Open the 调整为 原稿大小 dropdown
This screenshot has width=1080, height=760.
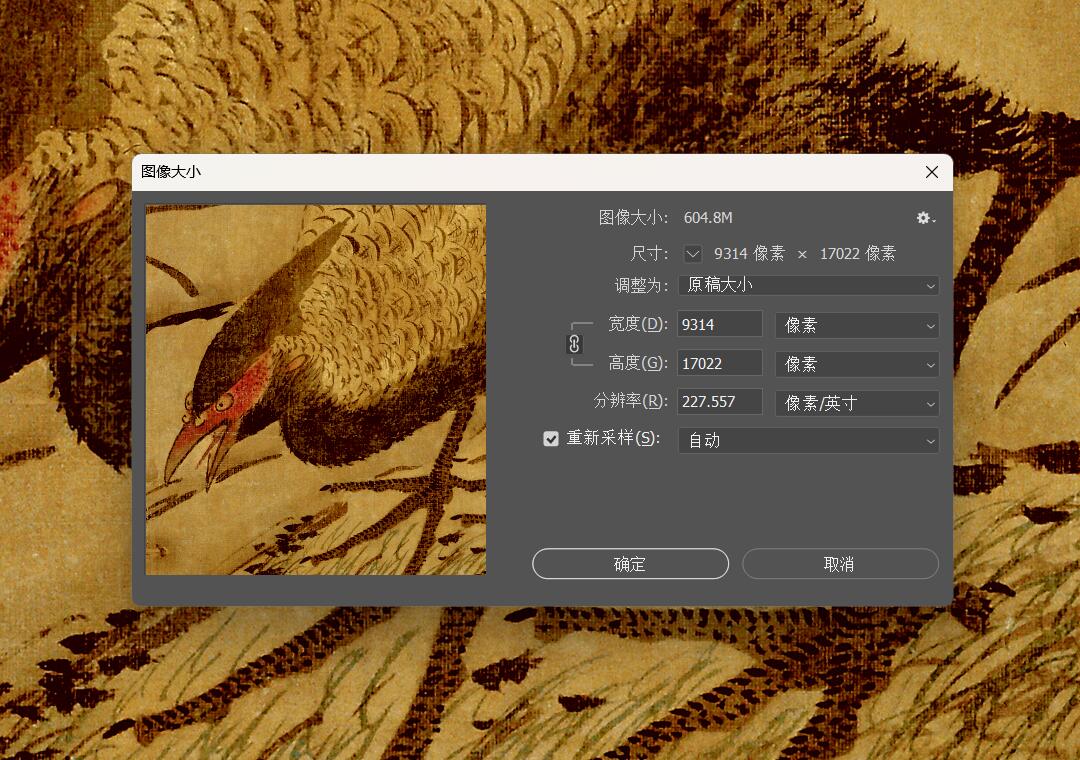pyautogui.click(x=809, y=285)
